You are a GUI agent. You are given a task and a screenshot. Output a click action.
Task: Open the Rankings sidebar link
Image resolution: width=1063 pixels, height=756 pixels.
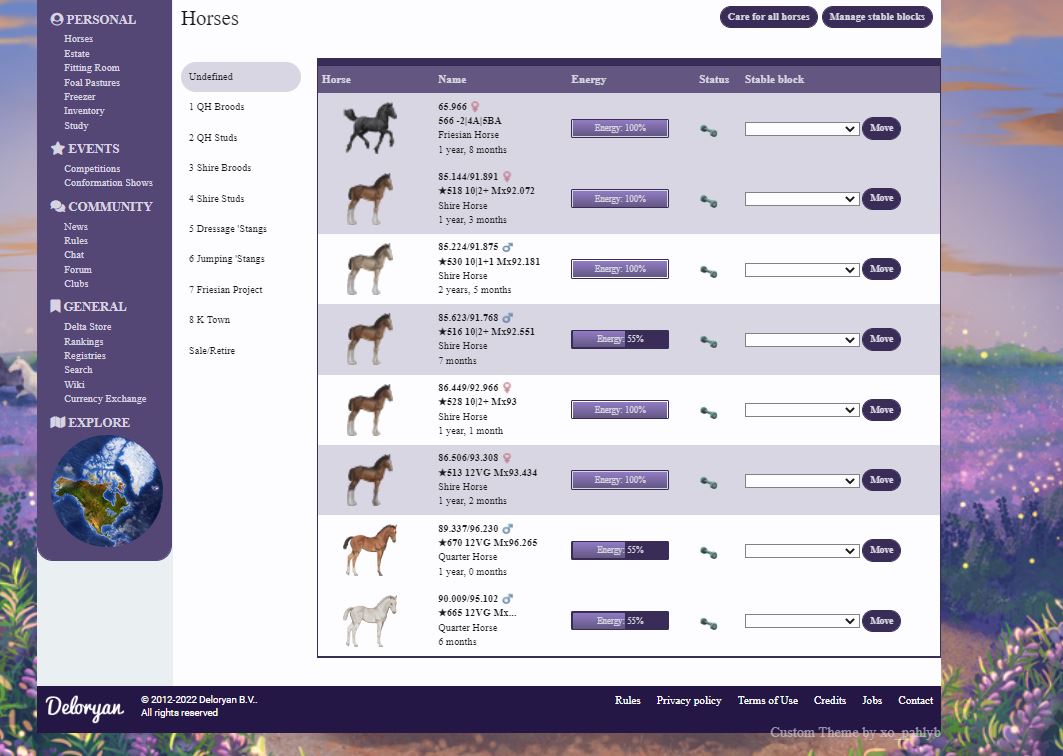pyautogui.click(x=83, y=342)
